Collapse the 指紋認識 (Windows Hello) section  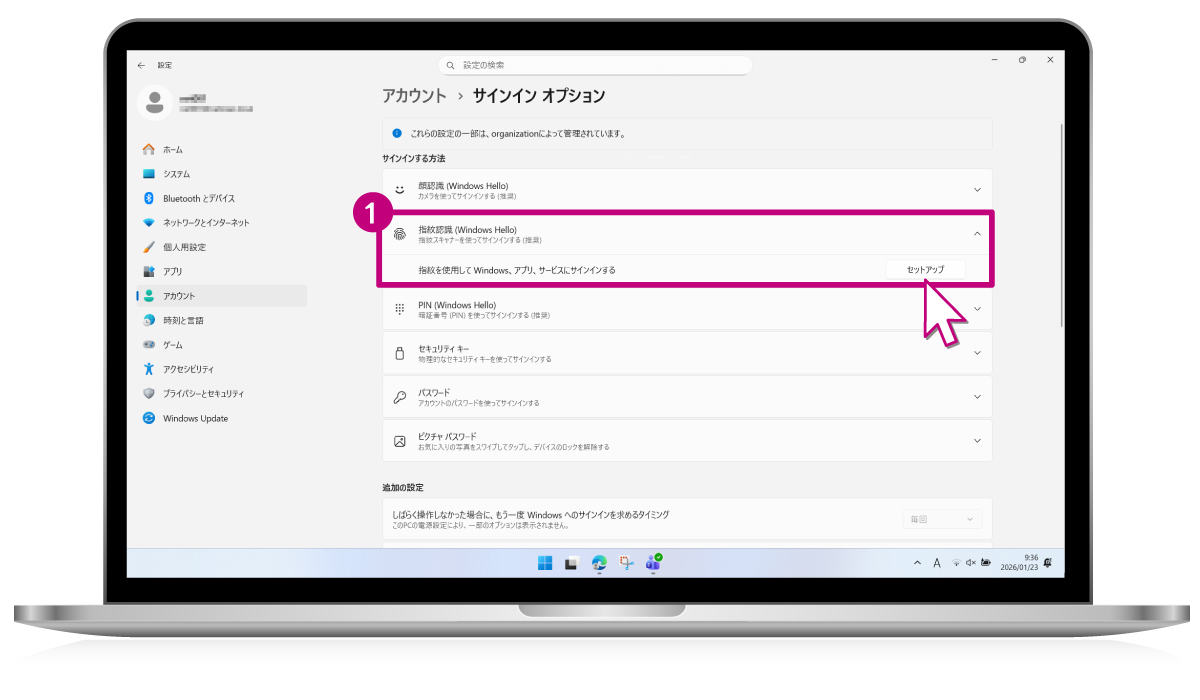977,233
